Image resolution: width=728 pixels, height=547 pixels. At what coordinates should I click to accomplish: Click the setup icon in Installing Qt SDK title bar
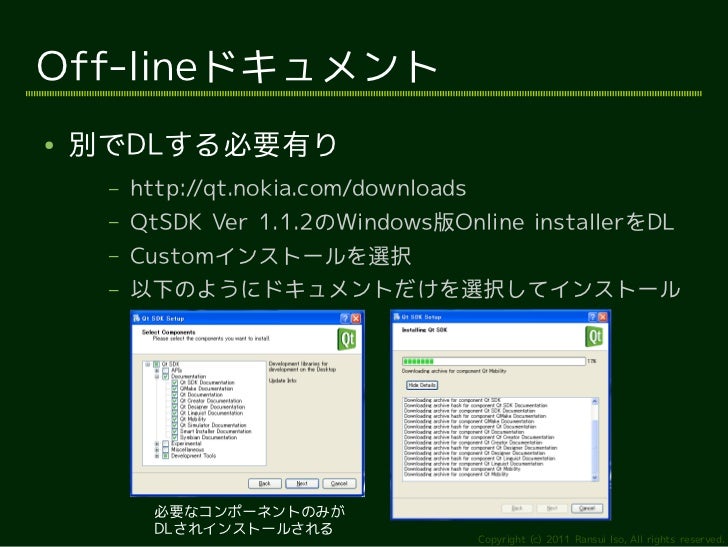(396, 317)
